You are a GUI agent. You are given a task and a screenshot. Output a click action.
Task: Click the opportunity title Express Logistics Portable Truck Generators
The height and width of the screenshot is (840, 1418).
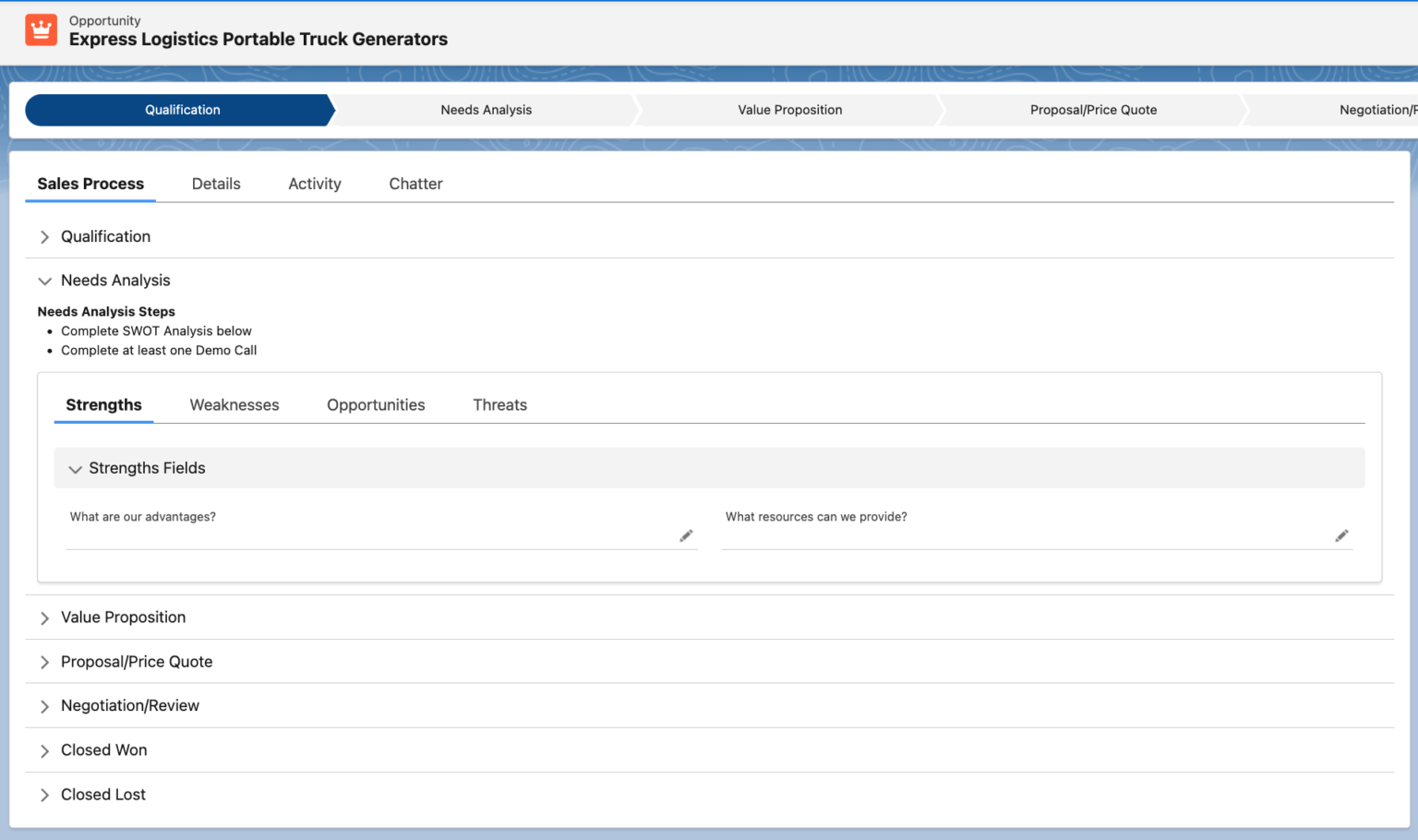(x=258, y=39)
